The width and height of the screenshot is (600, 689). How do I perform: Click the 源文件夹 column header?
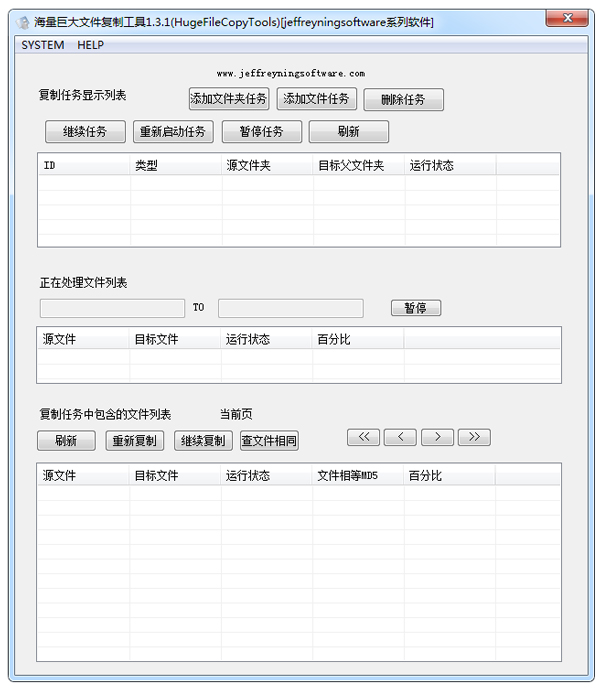[x=267, y=165]
